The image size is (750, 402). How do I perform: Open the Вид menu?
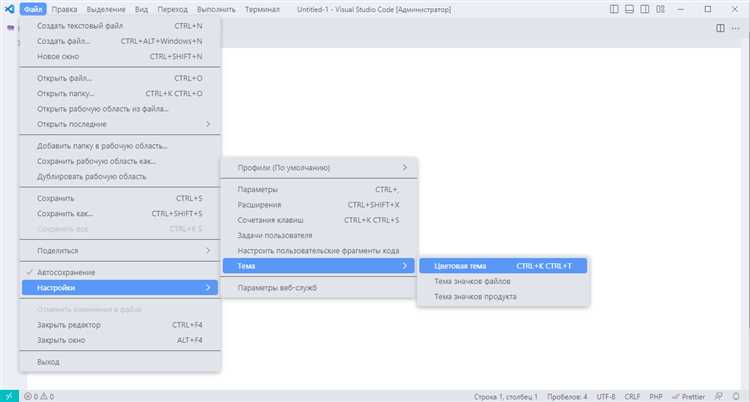tap(141, 9)
